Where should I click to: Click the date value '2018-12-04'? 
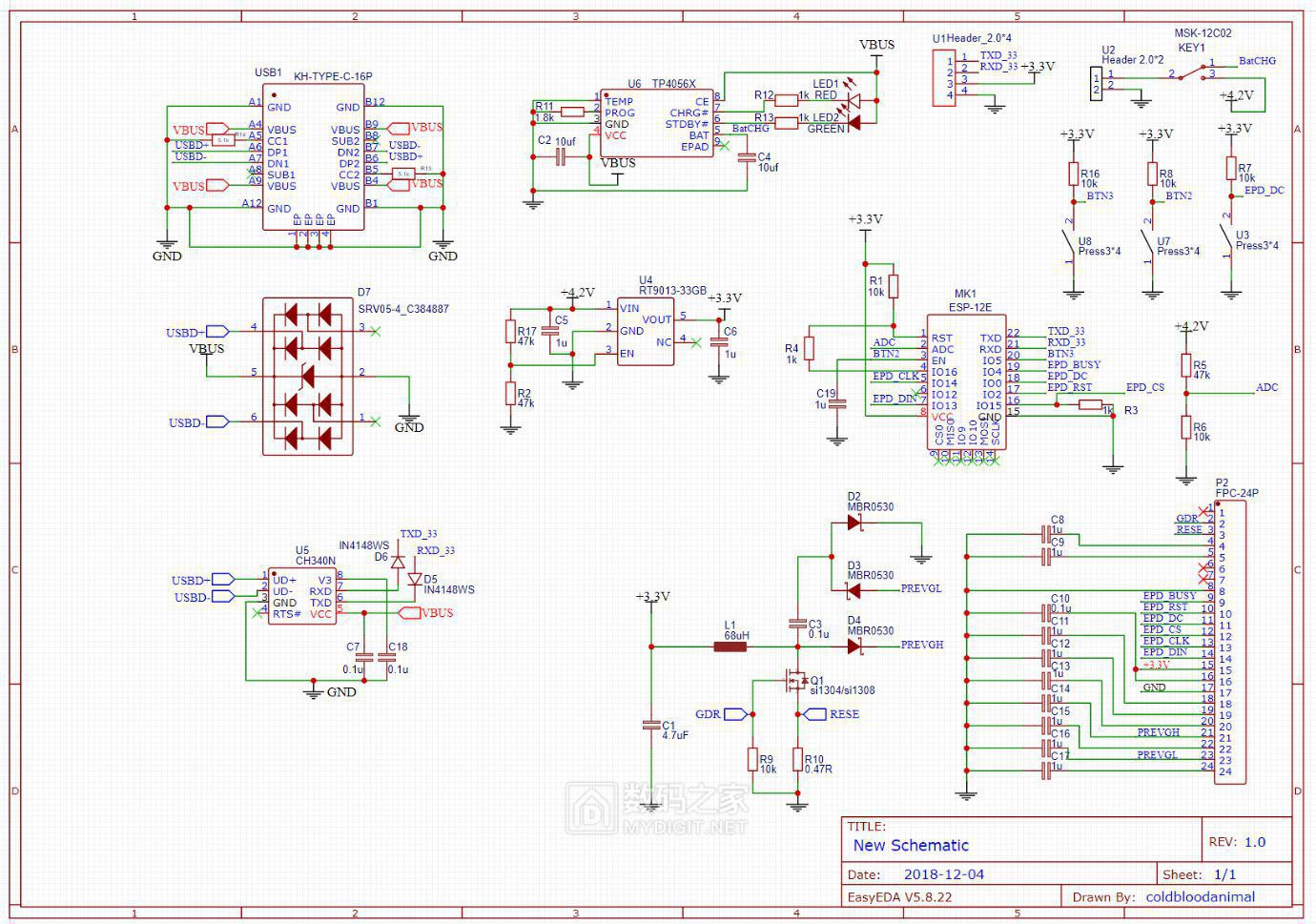(x=944, y=874)
